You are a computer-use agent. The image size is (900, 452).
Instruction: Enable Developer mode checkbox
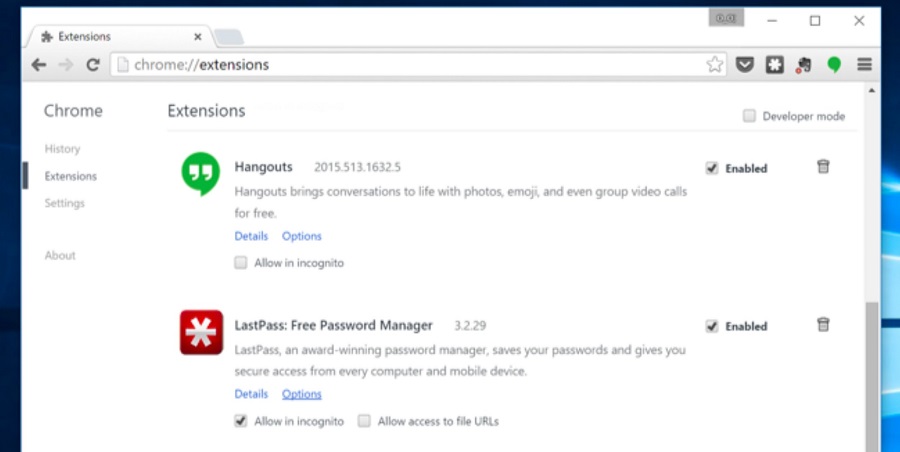coord(749,116)
